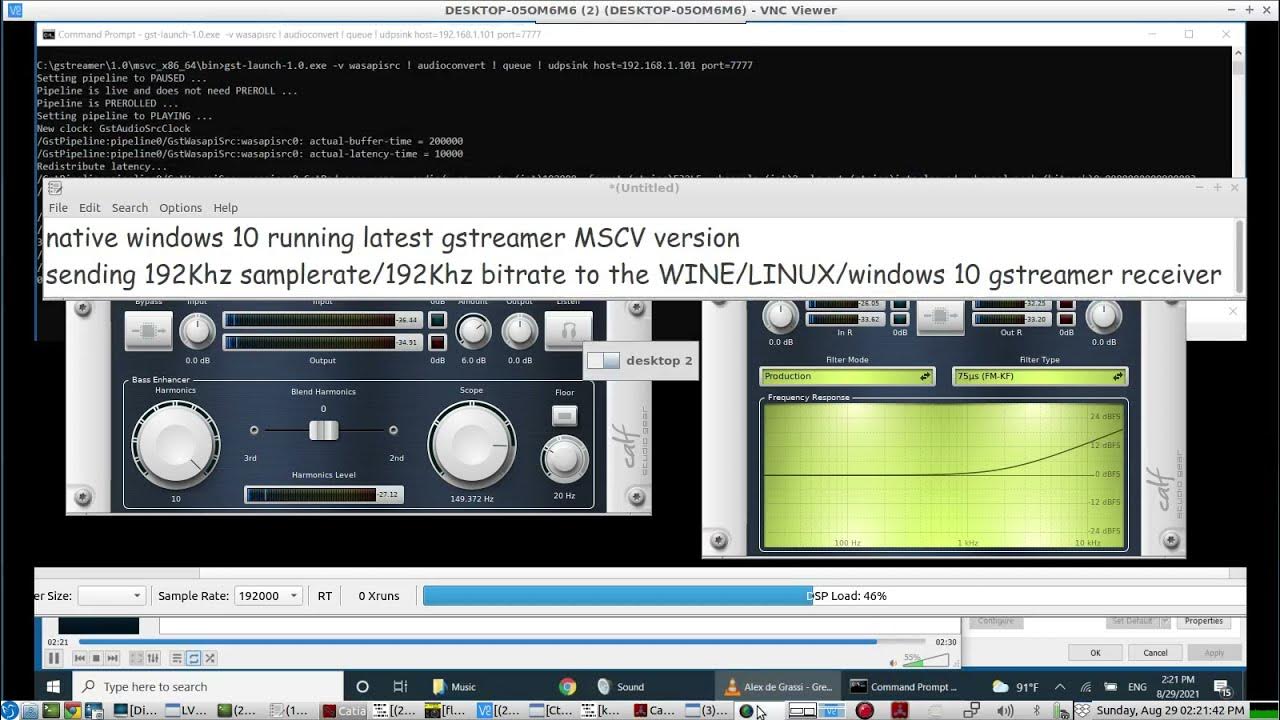Click the Floor frequency knob at 20 Hz

click(565, 459)
